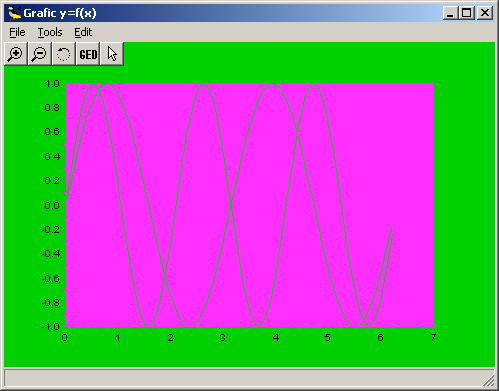Click the y-axis label 0.0
The image size is (499, 391).
coord(52,205)
